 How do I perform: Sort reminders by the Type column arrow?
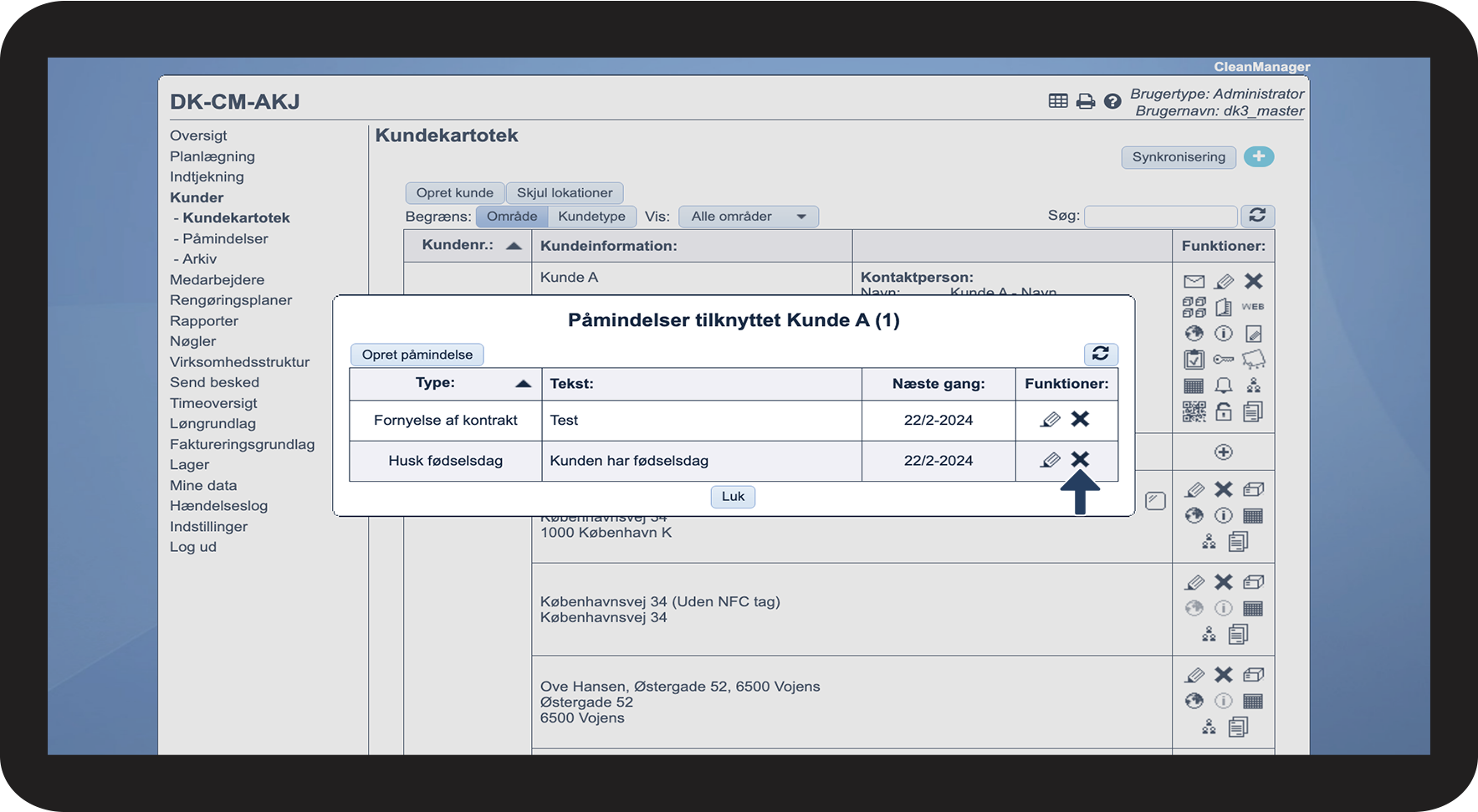[523, 384]
